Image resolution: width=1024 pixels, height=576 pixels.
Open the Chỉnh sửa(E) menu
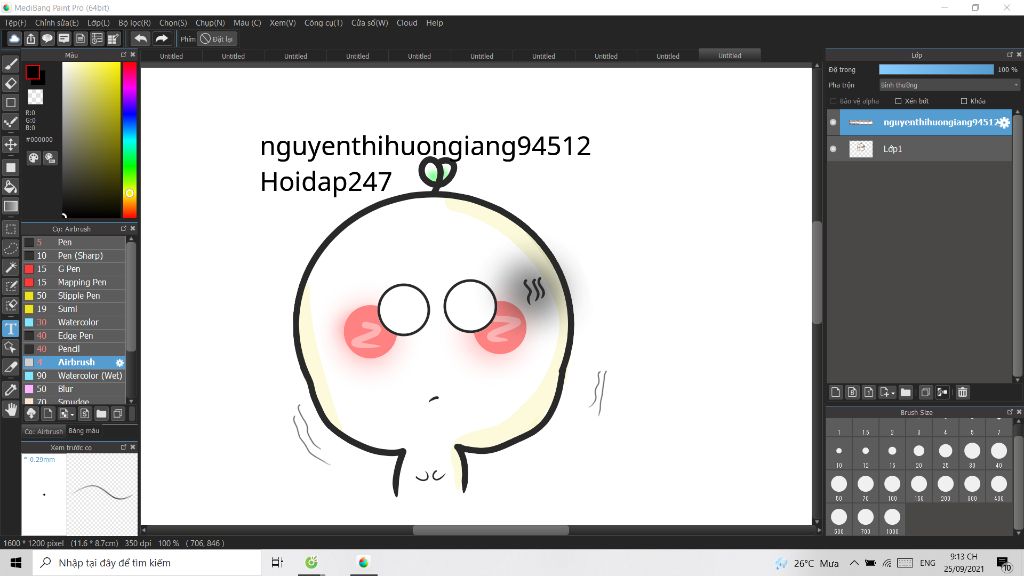56,23
